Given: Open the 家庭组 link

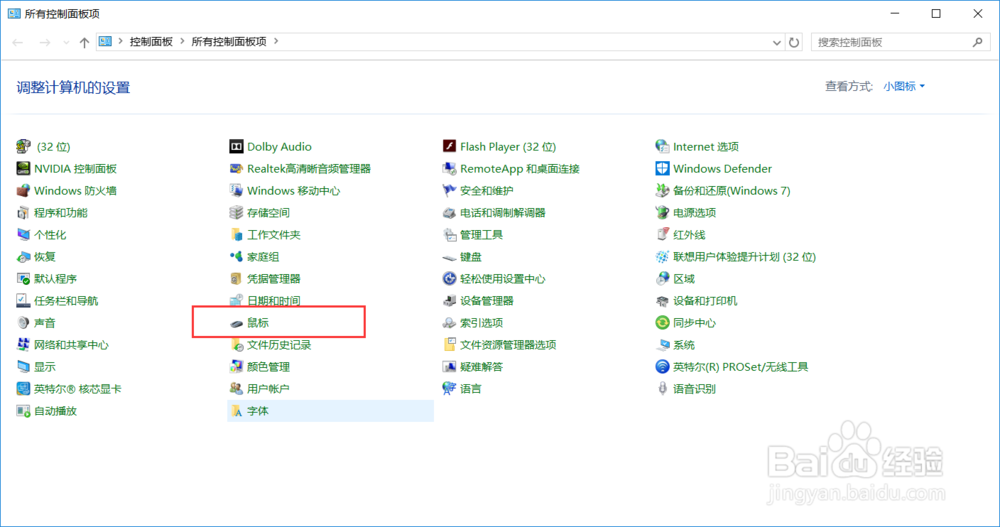Looking at the screenshot, I should coord(263,257).
